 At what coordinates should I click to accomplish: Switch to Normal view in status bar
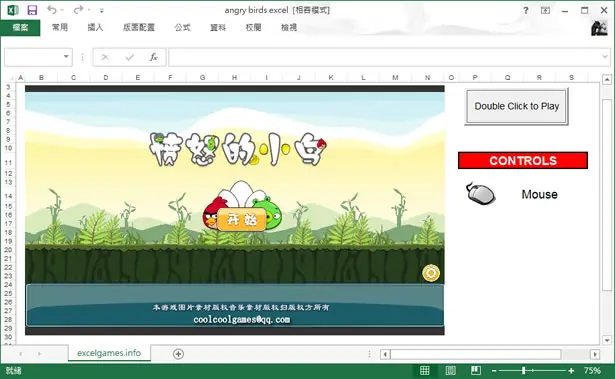[424, 370]
